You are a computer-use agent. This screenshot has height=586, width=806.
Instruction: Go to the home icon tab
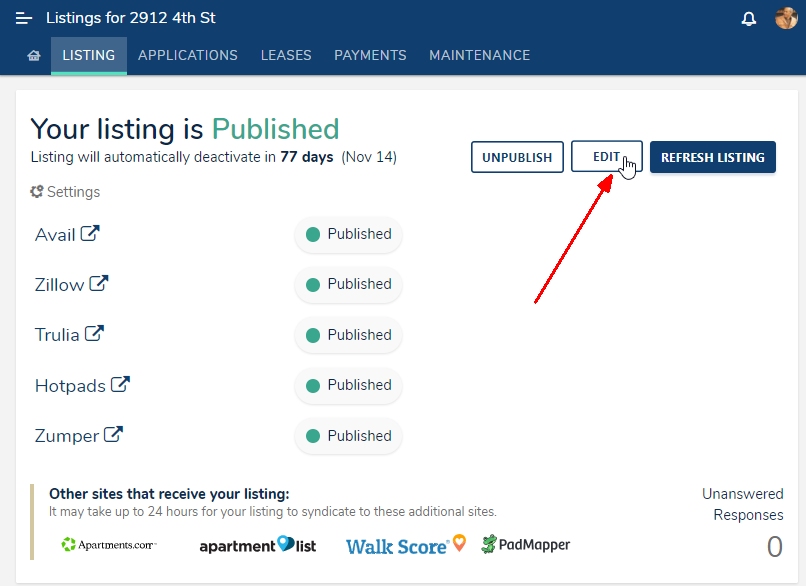(x=34, y=56)
